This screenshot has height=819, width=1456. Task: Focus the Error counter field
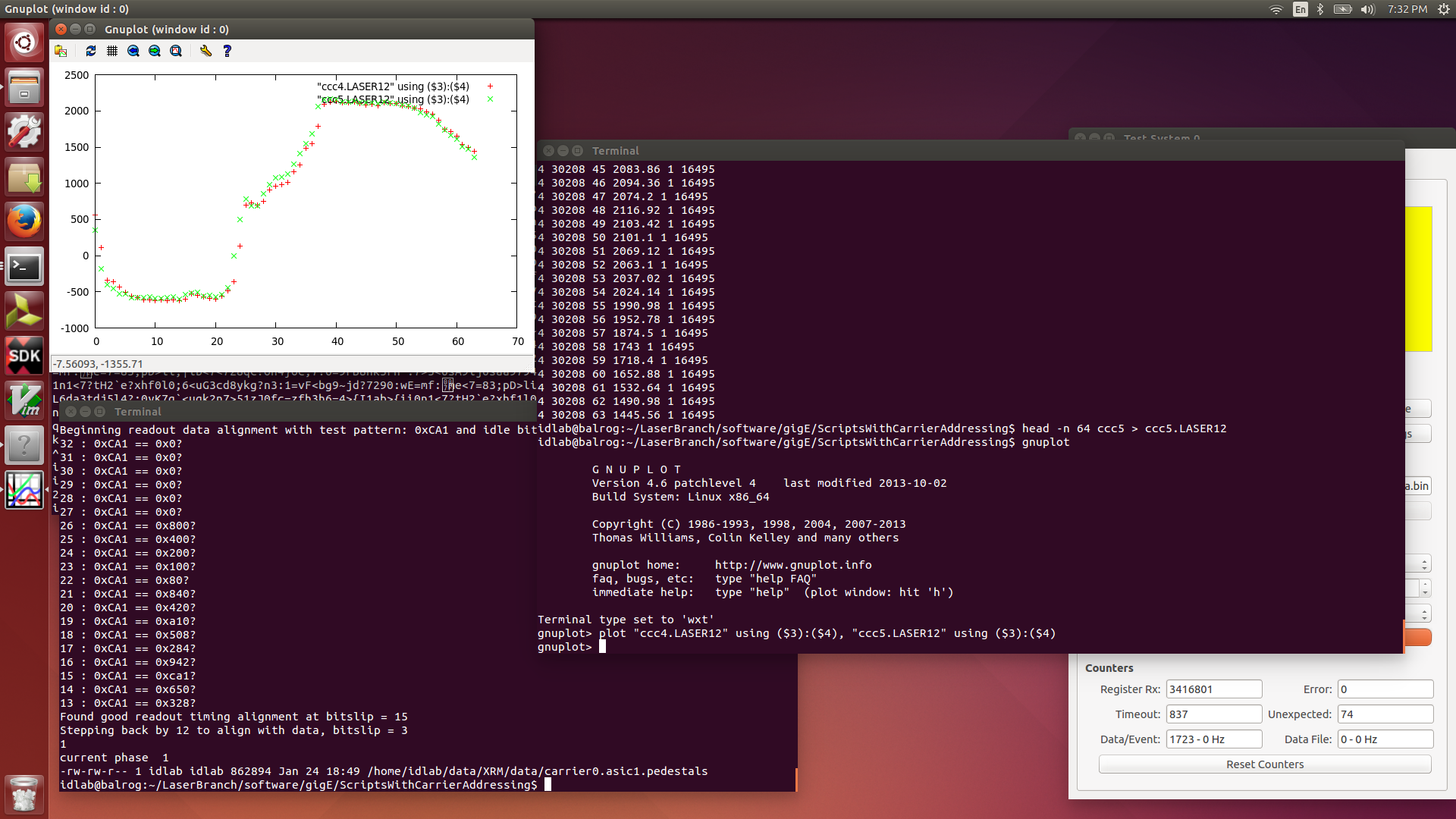1385,689
